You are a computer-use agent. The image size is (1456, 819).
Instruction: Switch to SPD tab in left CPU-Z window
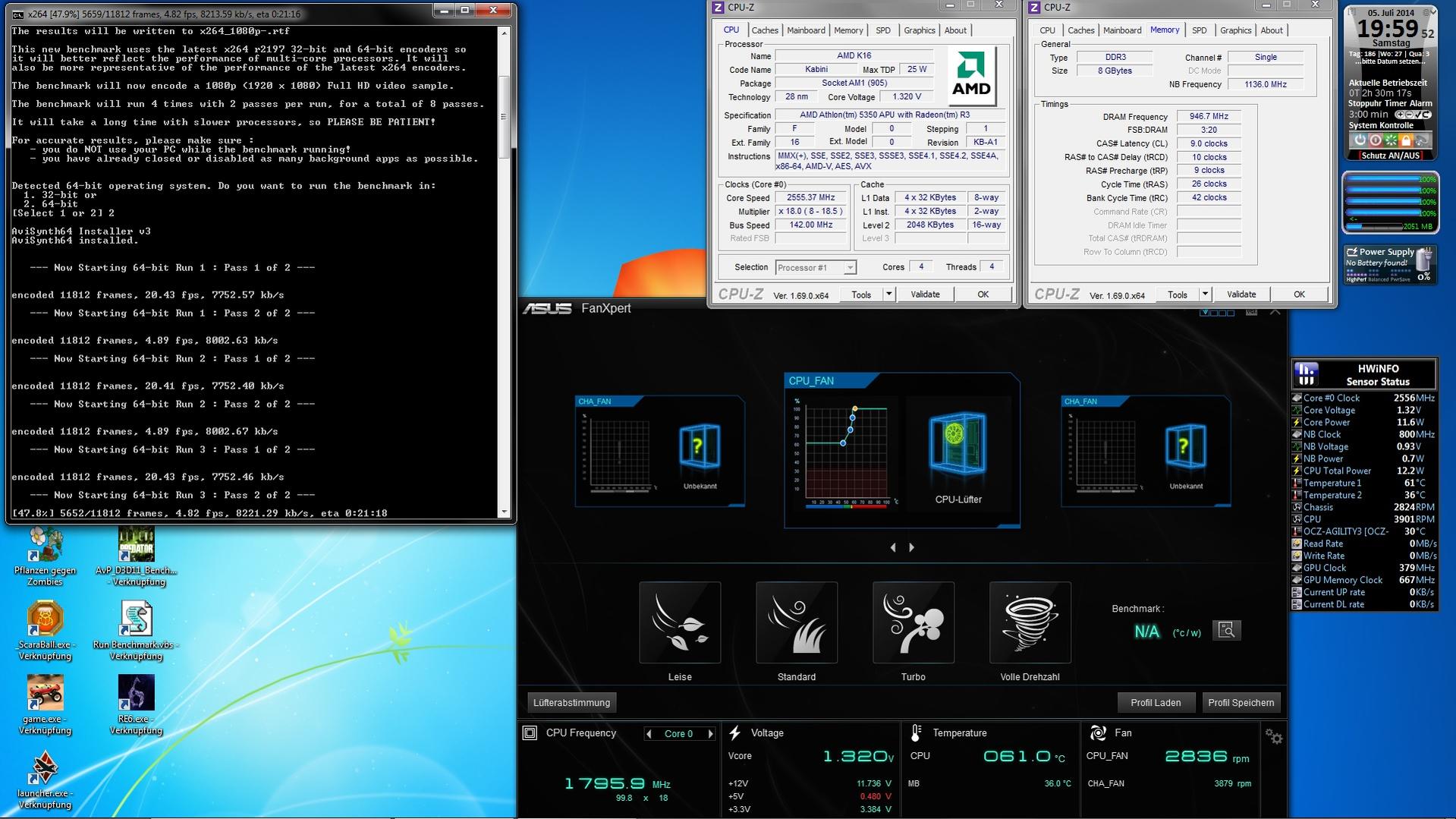[x=883, y=30]
